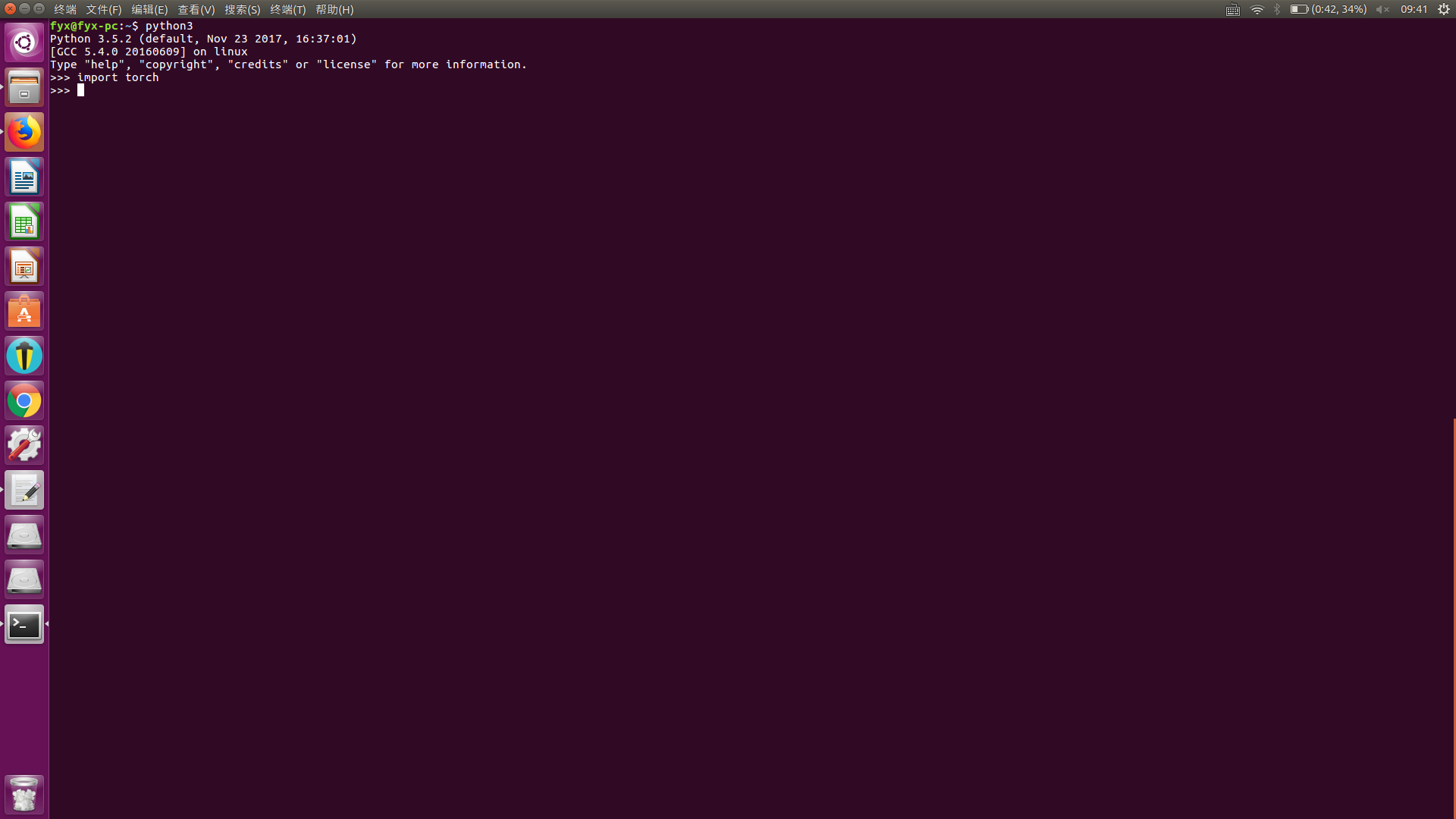Open Ubuntu Software center
This screenshot has height=819, width=1456.
click(24, 311)
